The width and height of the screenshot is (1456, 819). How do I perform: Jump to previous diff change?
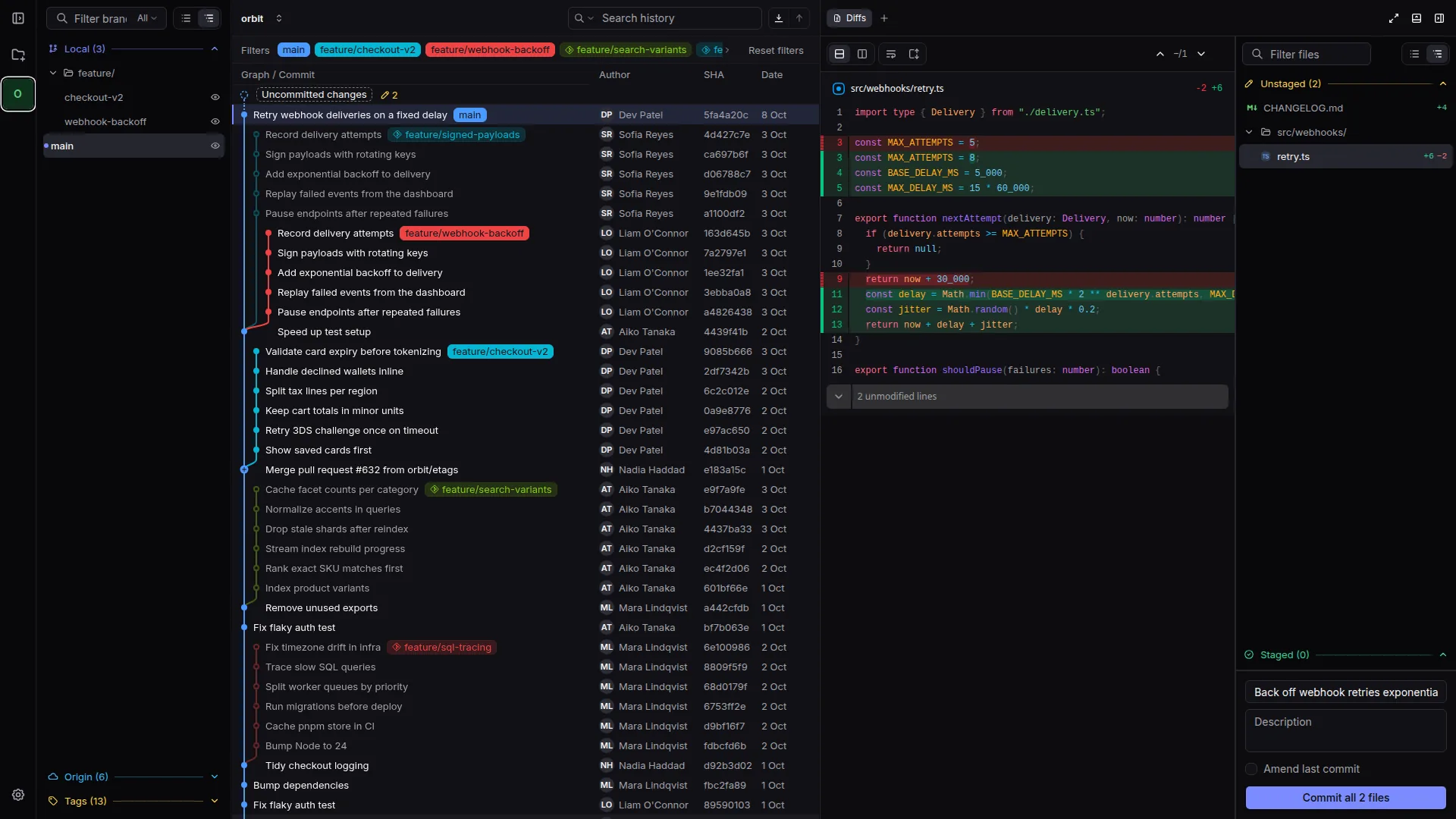1160,54
